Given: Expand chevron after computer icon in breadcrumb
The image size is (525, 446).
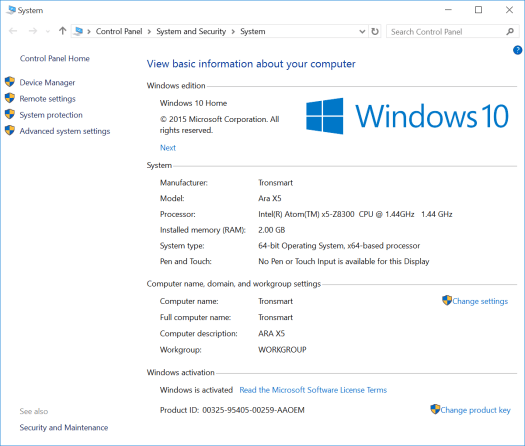Looking at the screenshot, I should 89,32.
